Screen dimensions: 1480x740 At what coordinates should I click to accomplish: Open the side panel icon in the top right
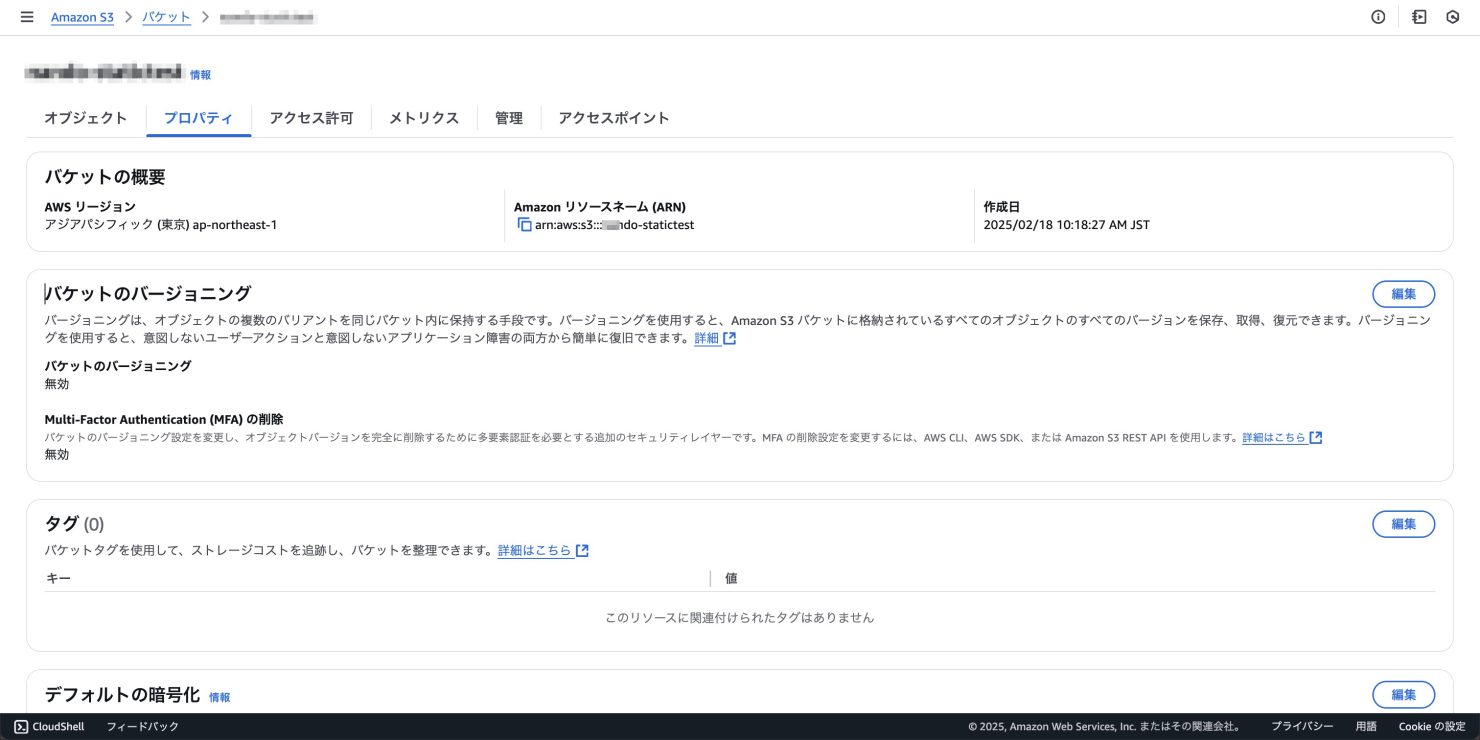pos(1419,17)
